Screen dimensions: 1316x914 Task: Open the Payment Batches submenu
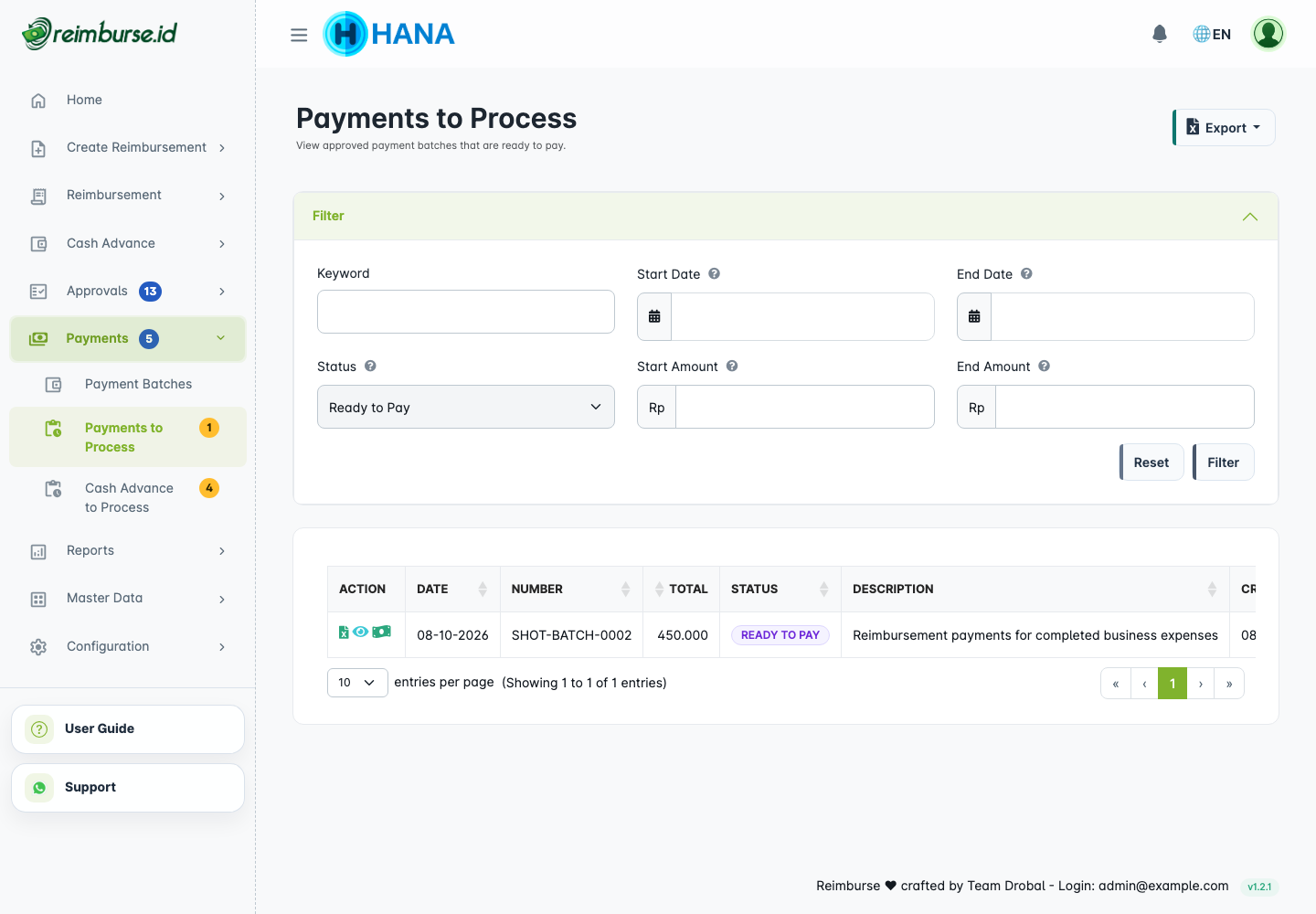point(128,384)
